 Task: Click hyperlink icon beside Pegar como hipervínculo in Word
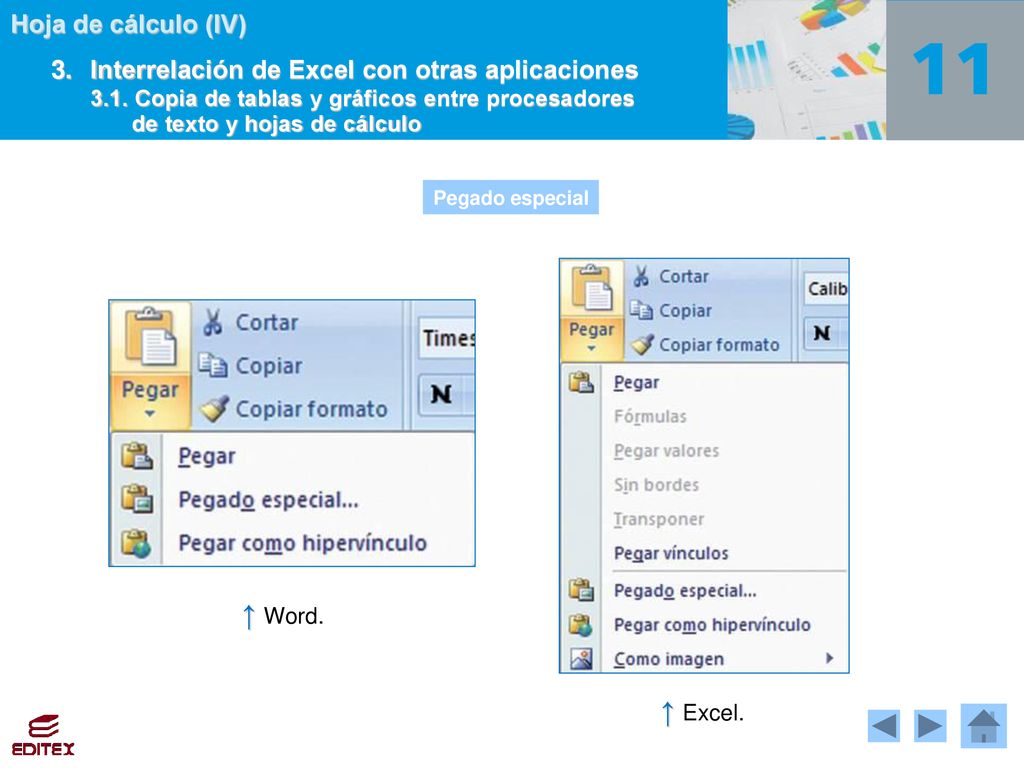(x=136, y=543)
